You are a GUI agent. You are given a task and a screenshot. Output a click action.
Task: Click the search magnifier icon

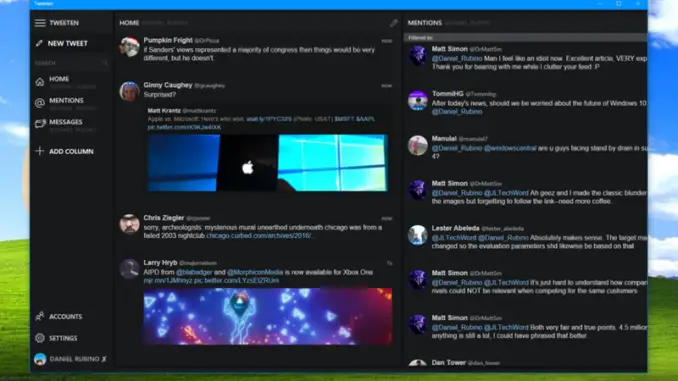[x=105, y=63]
